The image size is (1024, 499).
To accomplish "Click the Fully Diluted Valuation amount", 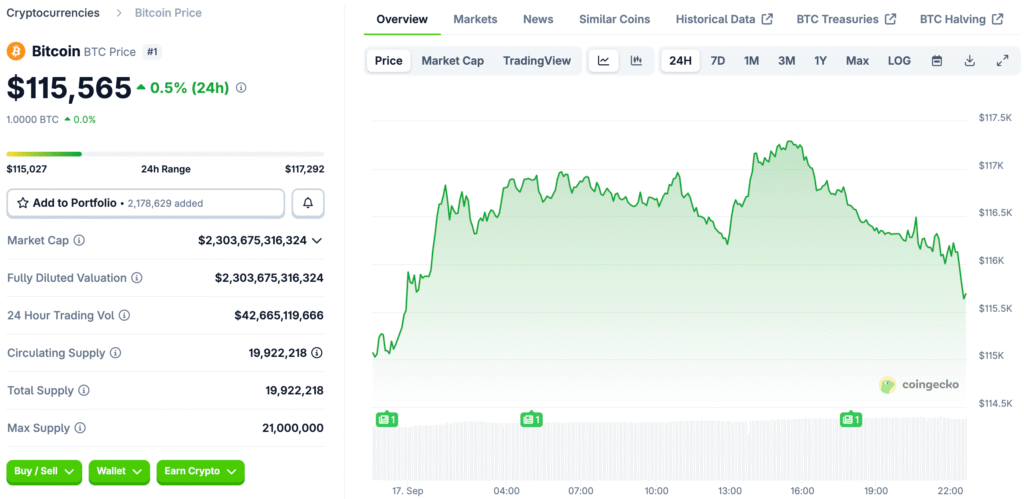I will (269, 278).
